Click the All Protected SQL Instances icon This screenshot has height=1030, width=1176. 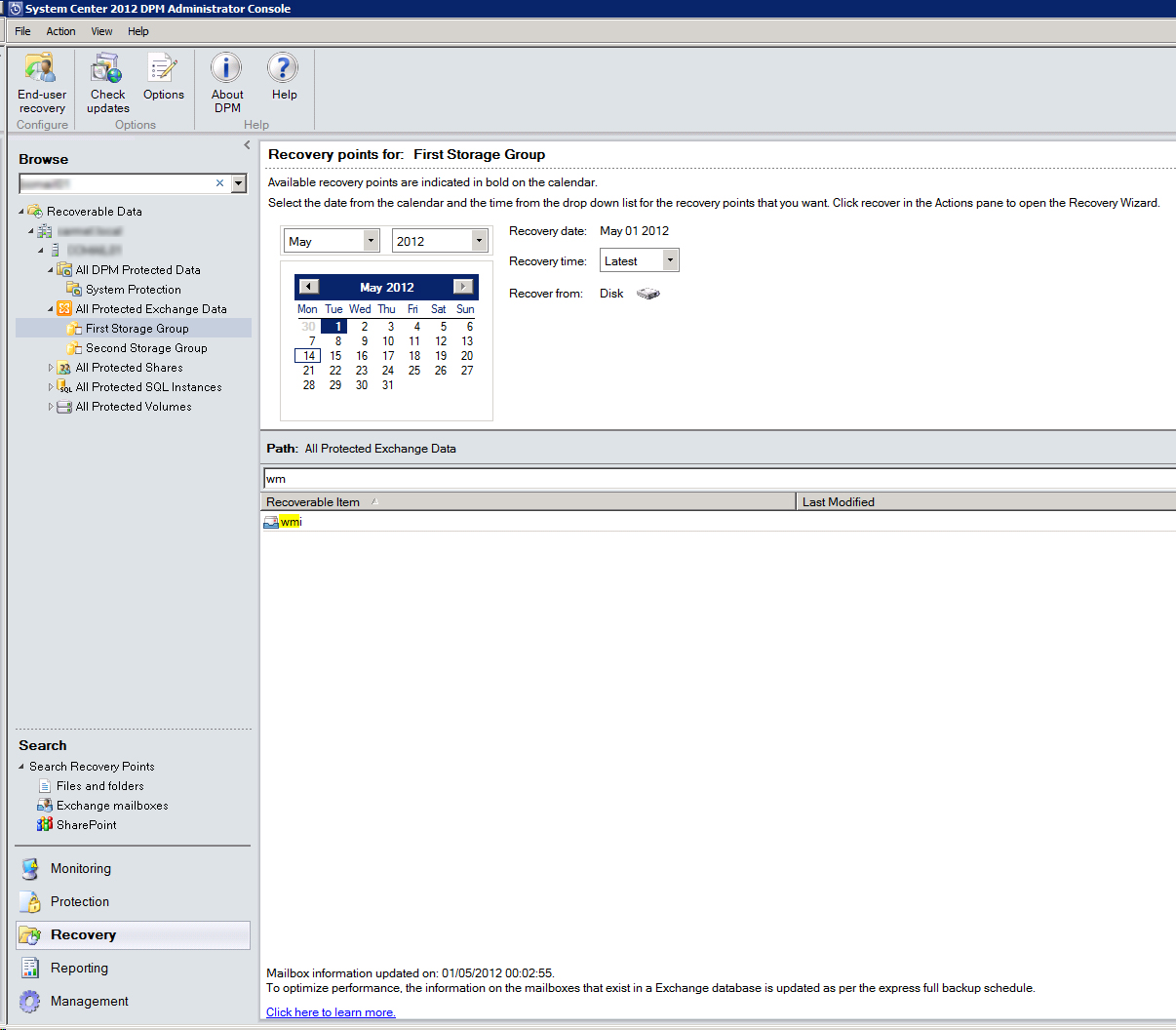[x=64, y=386]
